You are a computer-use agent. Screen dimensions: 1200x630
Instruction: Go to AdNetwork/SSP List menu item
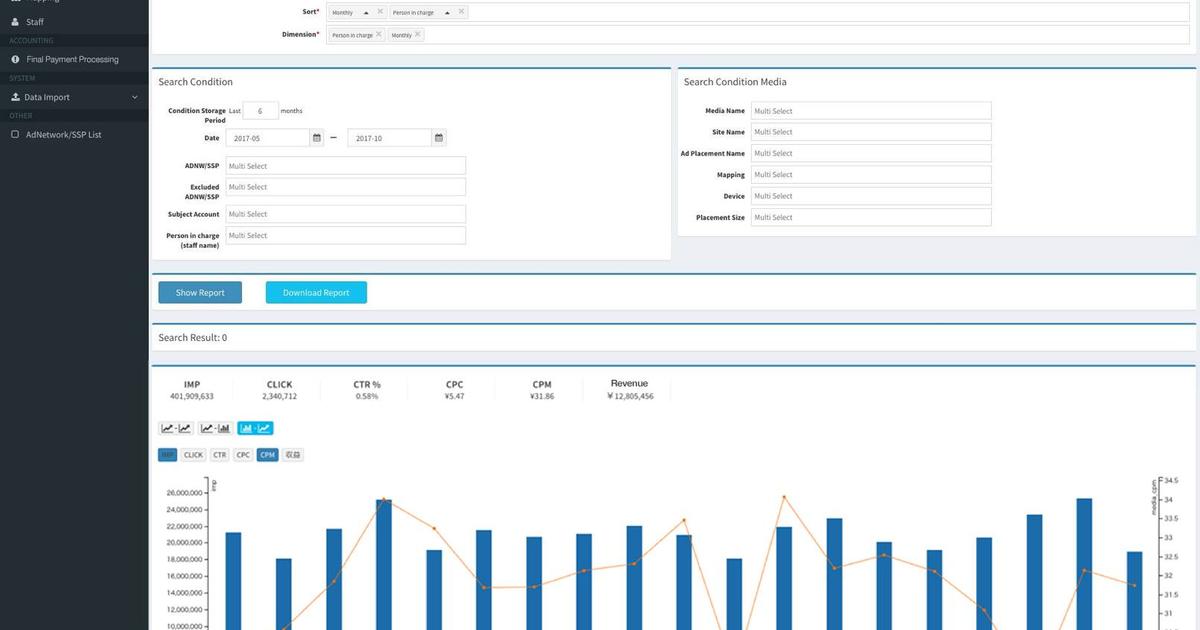63,134
